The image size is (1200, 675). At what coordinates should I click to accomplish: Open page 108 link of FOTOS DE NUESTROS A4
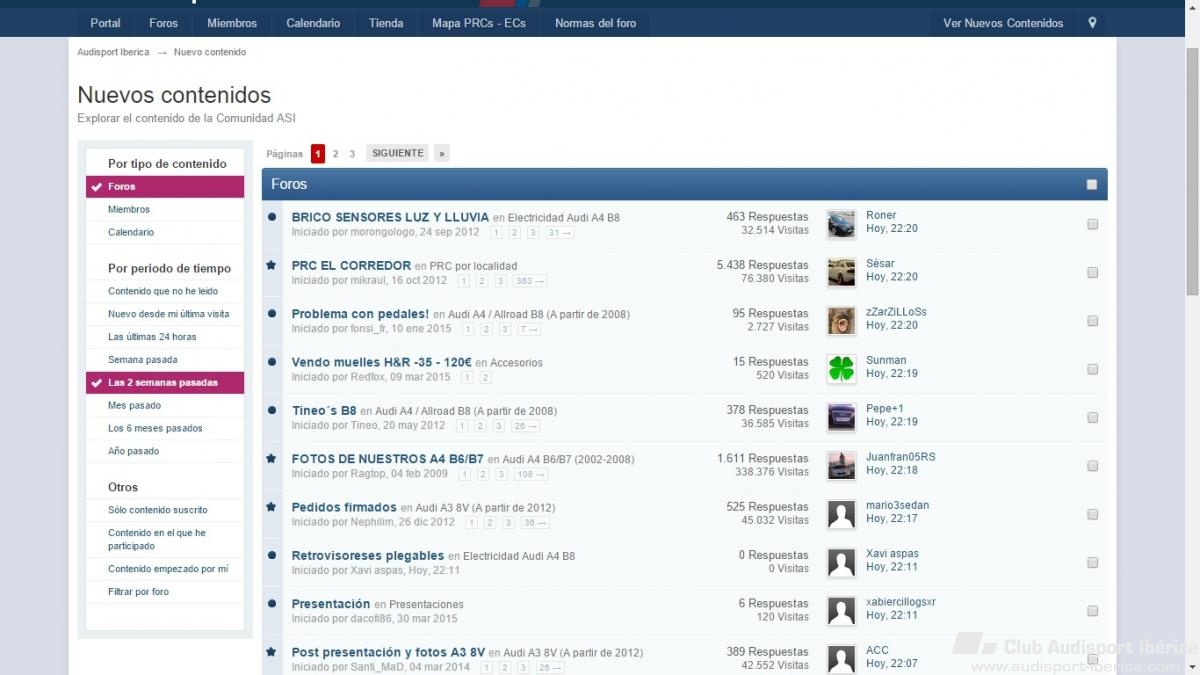529,474
